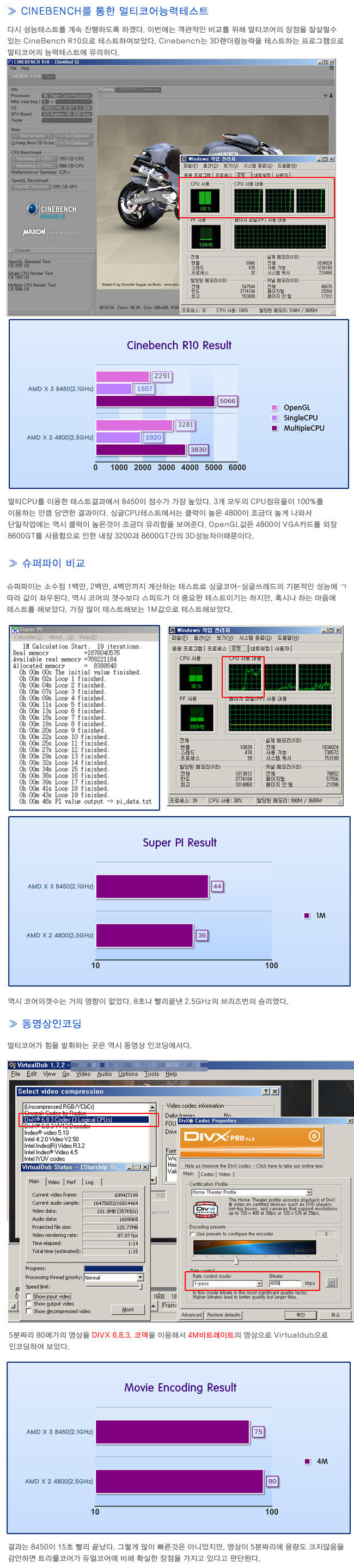Click 취소 button in DivX Codec Properties
The image size is (354, 1568).
[335, 1315]
